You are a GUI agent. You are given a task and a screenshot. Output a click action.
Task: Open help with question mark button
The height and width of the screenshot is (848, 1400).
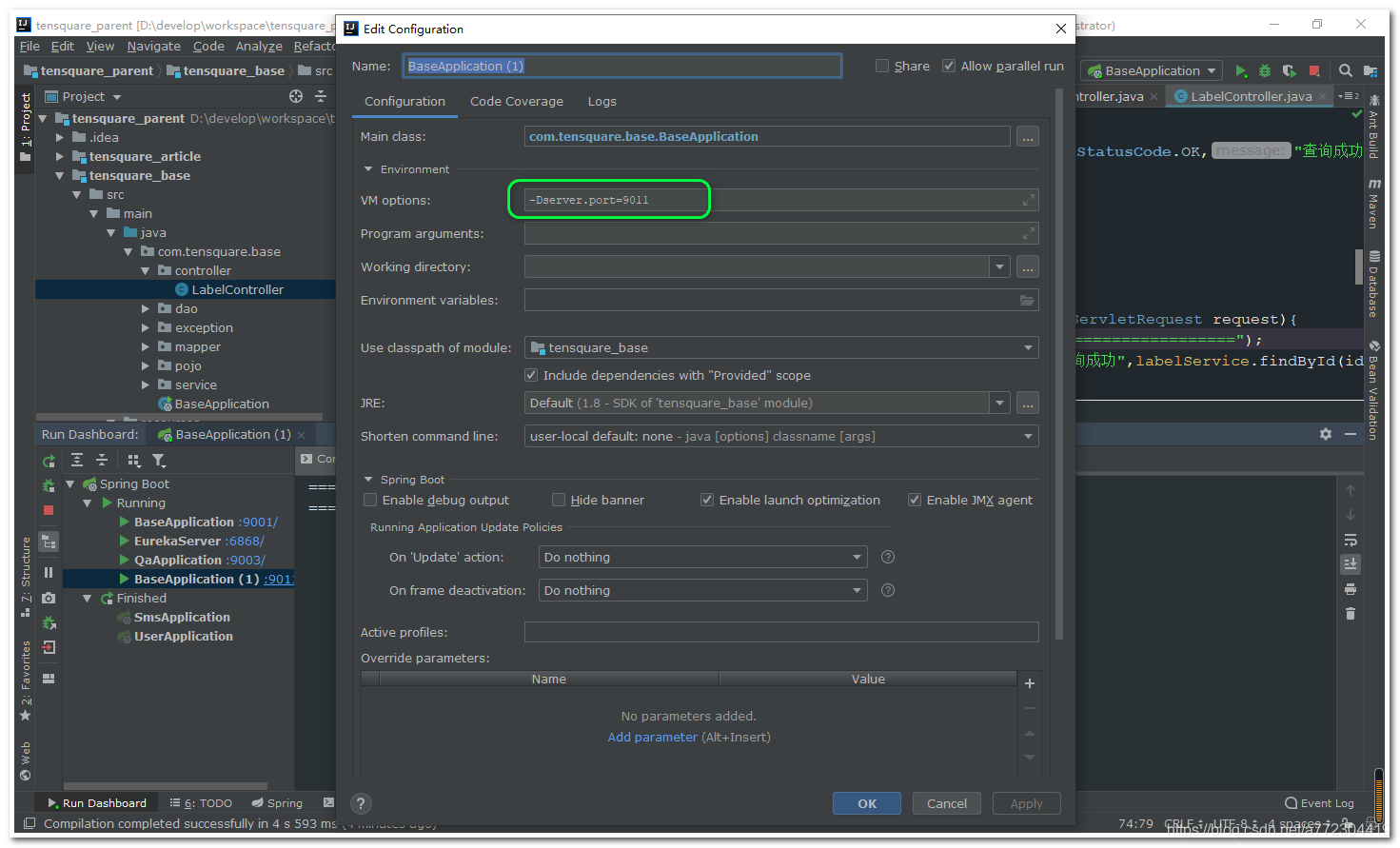pyautogui.click(x=361, y=803)
